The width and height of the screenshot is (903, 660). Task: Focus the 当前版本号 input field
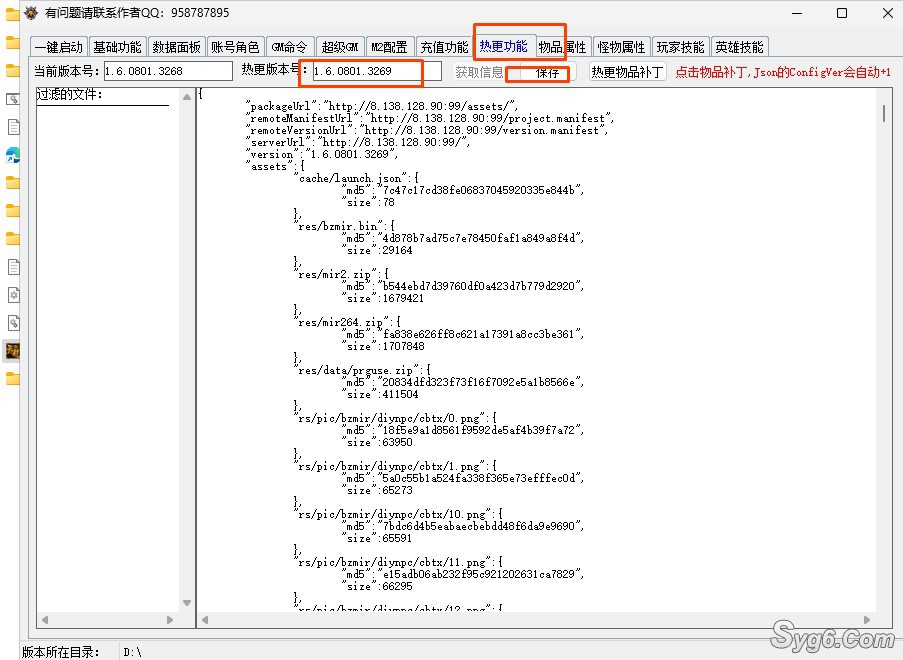[167, 72]
